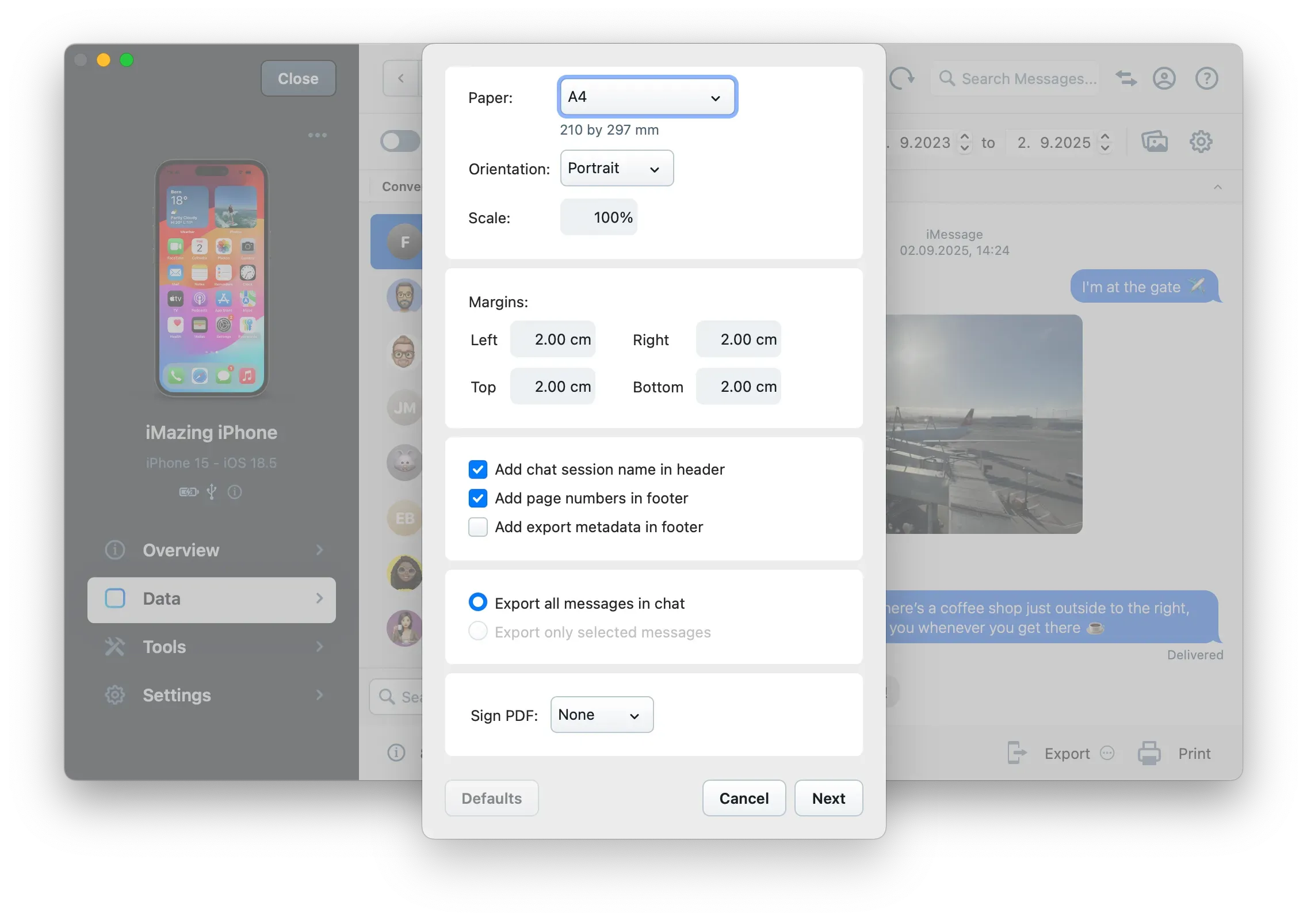Enable Add export metadata in footer
Image resolution: width=1307 pixels, height=924 pixels.
pos(477,527)
